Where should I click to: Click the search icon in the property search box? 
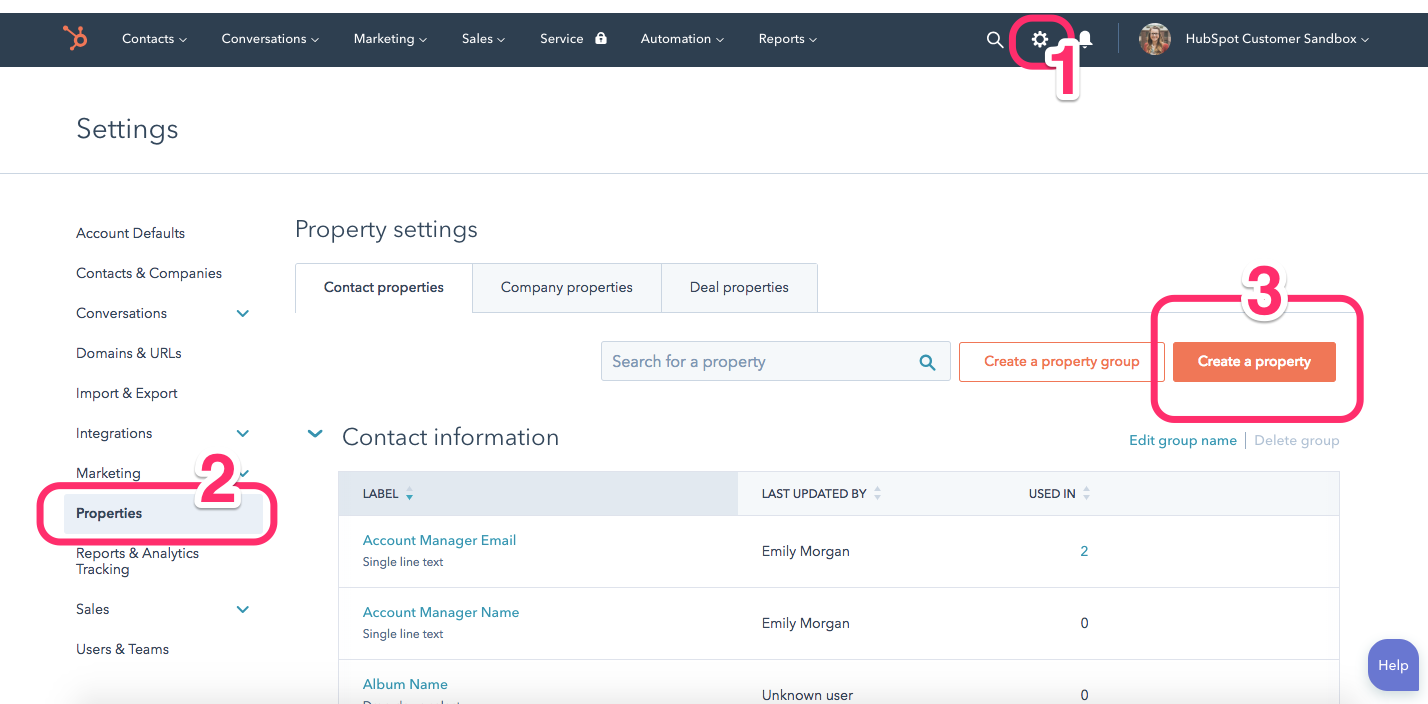tap(927, 362)
